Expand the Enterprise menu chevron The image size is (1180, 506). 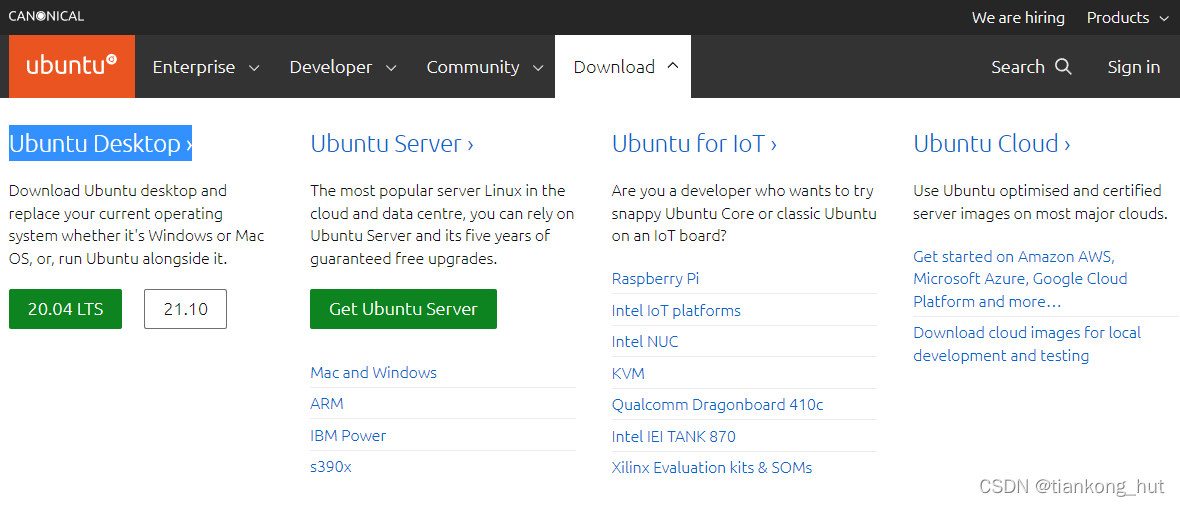tap(254, 68)
